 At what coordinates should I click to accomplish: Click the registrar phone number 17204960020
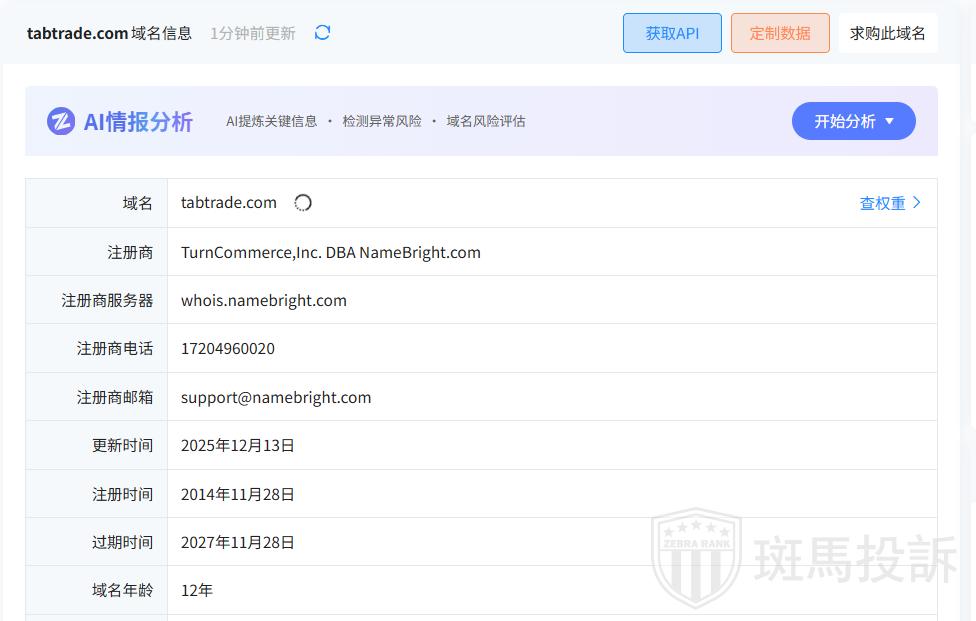[x=228, y=349]
